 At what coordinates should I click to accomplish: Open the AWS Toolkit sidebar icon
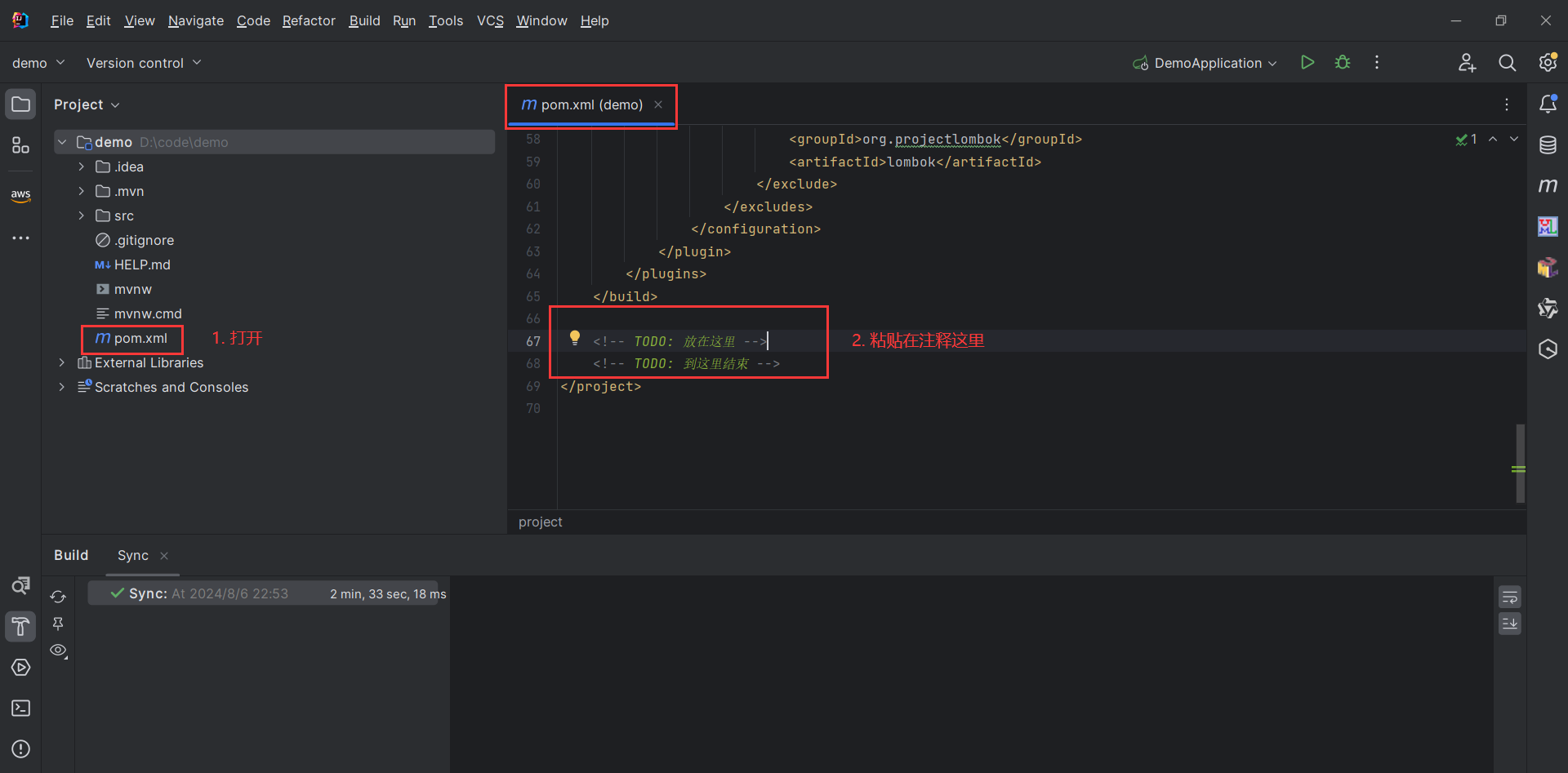21,195
